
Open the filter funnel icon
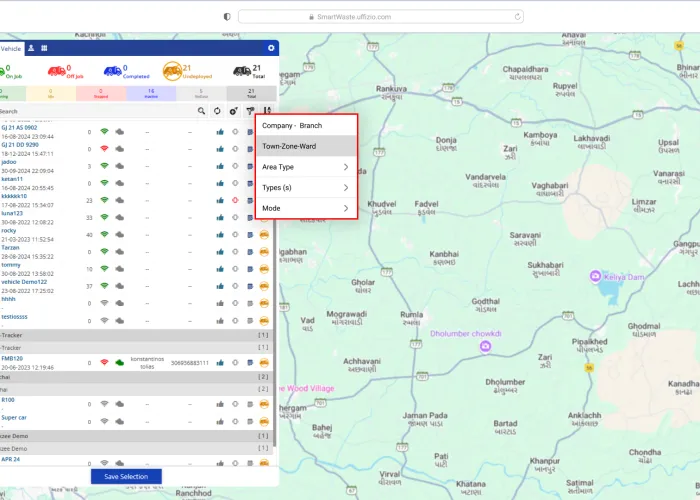point(250,111)
